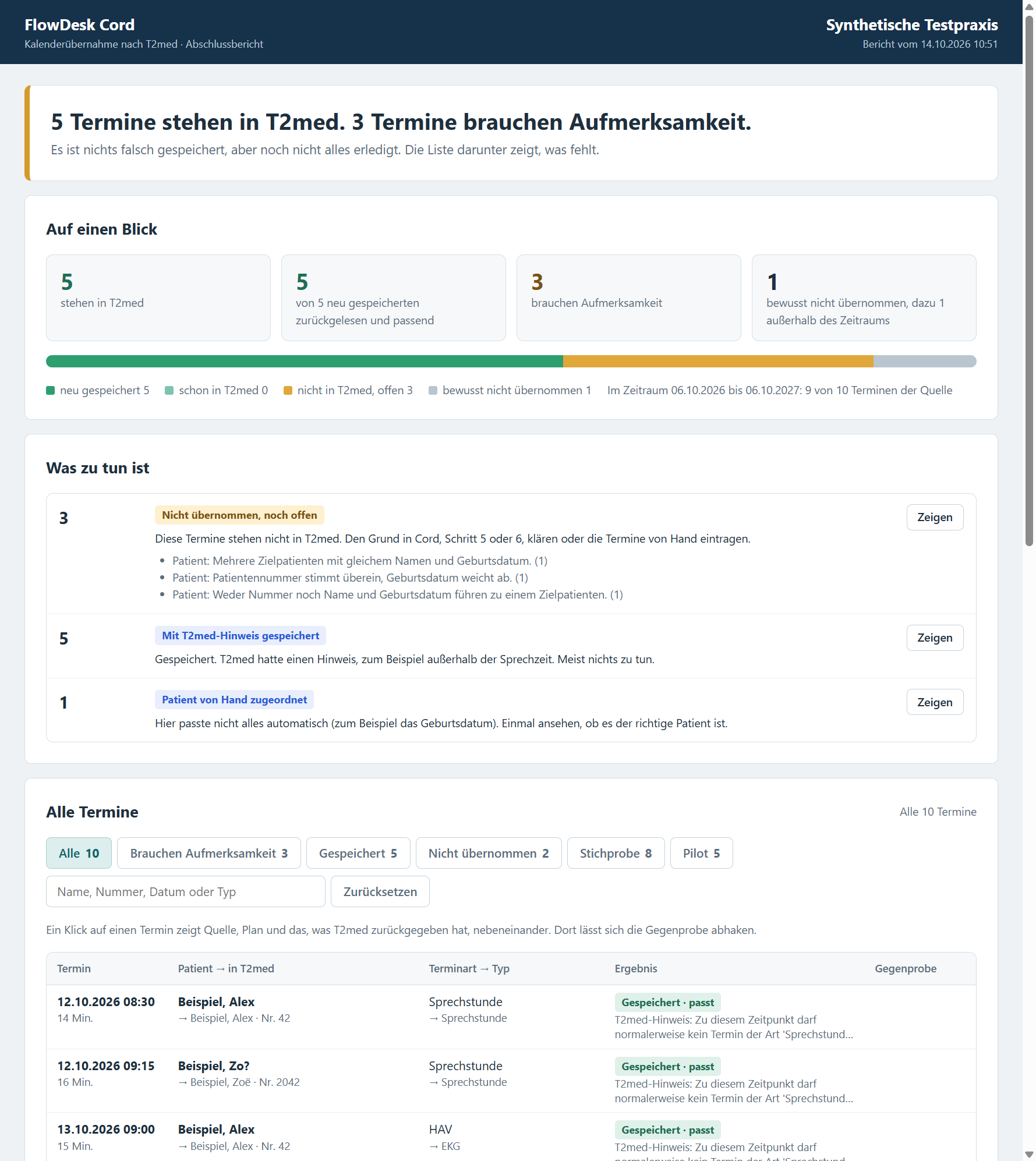
Task: Show the 'Nicht übernommen, noch offen' appointments
Action: coord(935,517)
